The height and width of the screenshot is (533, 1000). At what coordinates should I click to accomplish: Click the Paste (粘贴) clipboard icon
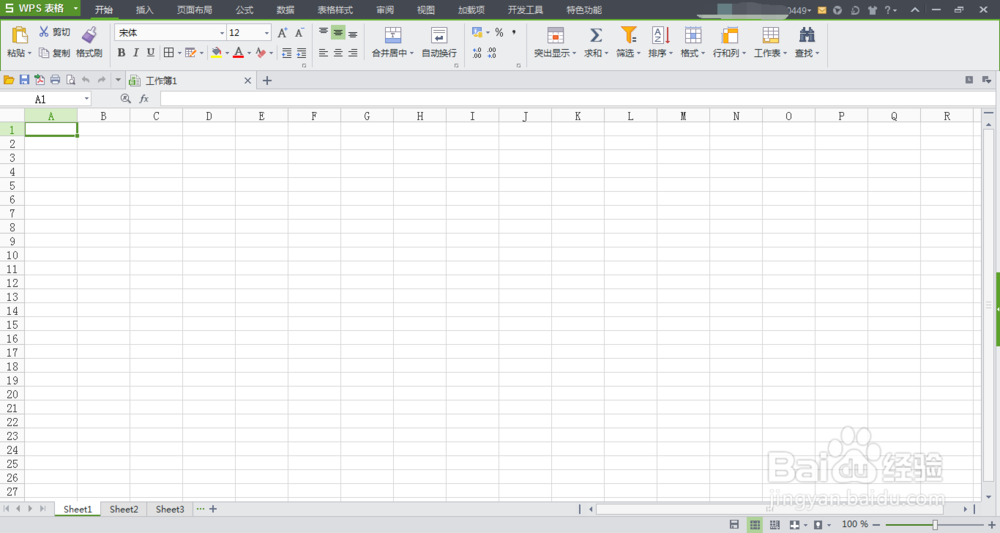pyautogui.click(x=20, y=35)
